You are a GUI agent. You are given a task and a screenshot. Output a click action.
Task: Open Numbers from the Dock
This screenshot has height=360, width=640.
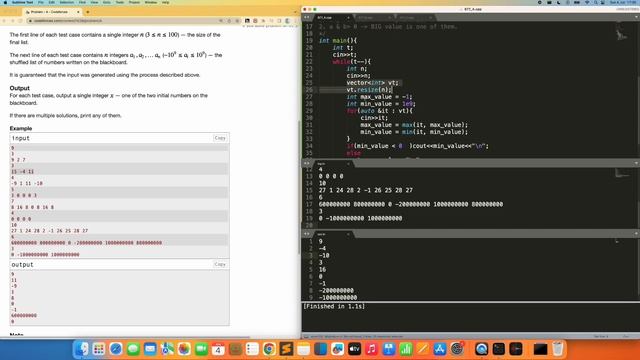pyautogui.click(x=406, y=349)
